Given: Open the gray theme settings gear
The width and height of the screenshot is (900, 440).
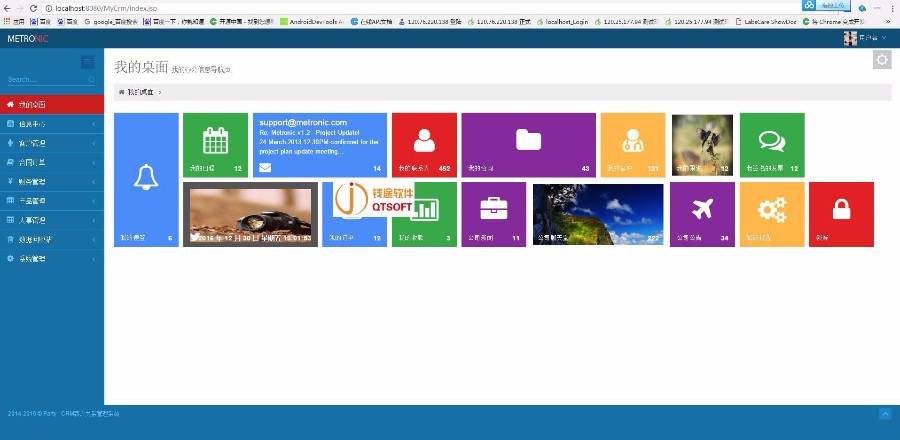Looking at the screenshot, I should point(882,60).
